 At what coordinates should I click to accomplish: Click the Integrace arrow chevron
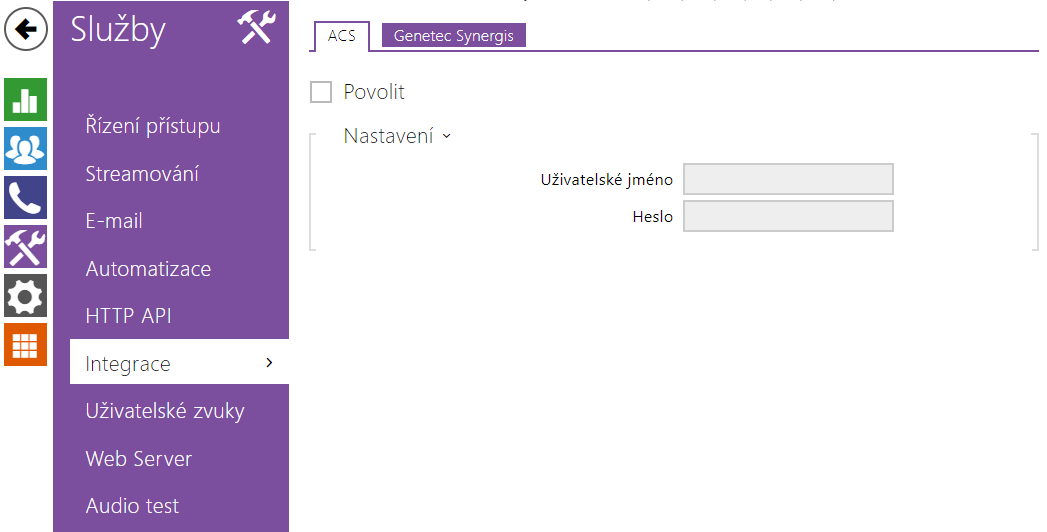coord(269,362)
